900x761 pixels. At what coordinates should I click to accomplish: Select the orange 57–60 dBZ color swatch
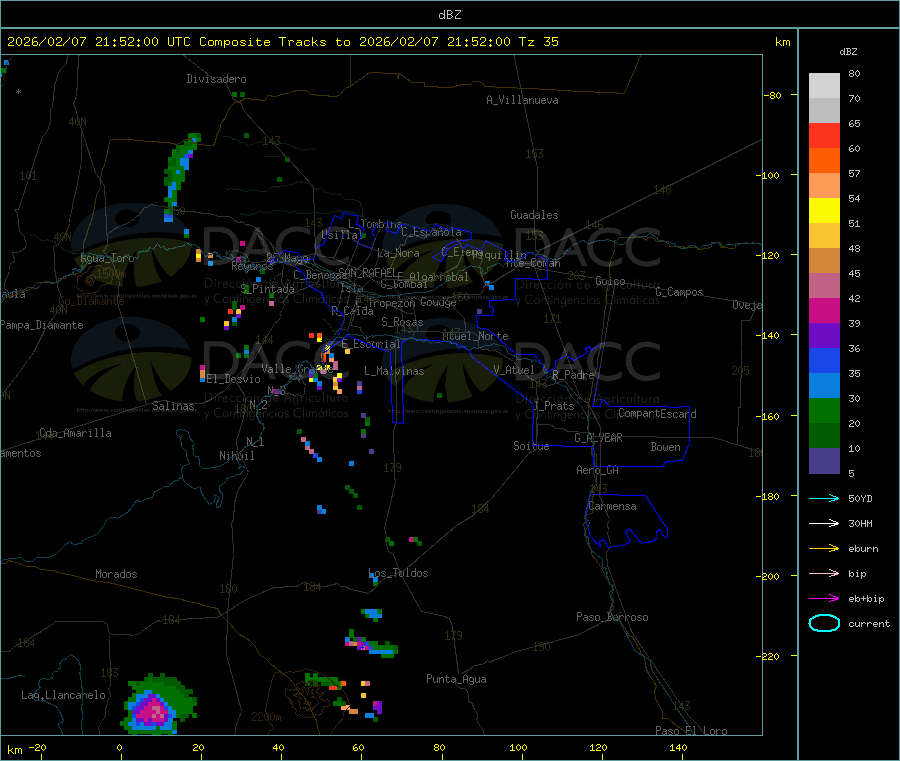point(824,161)
